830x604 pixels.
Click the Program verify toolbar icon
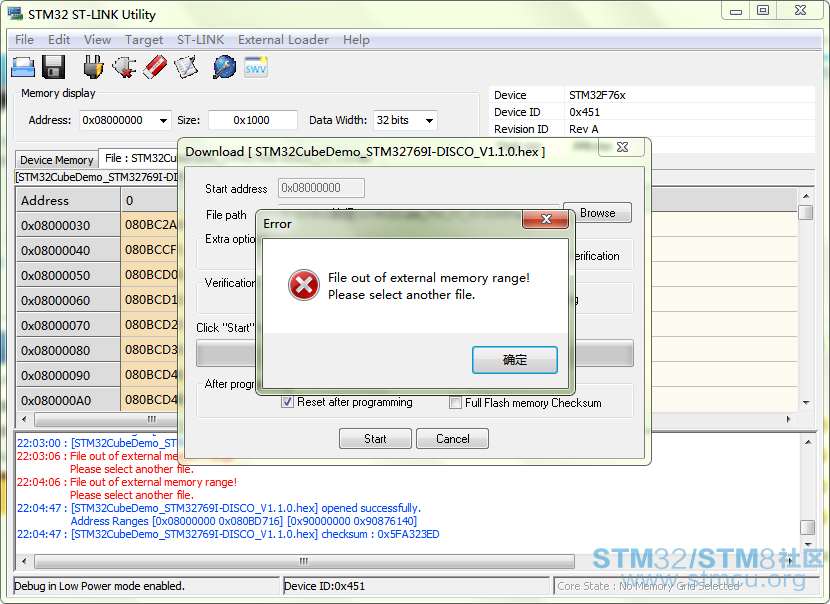click(186, 67)
